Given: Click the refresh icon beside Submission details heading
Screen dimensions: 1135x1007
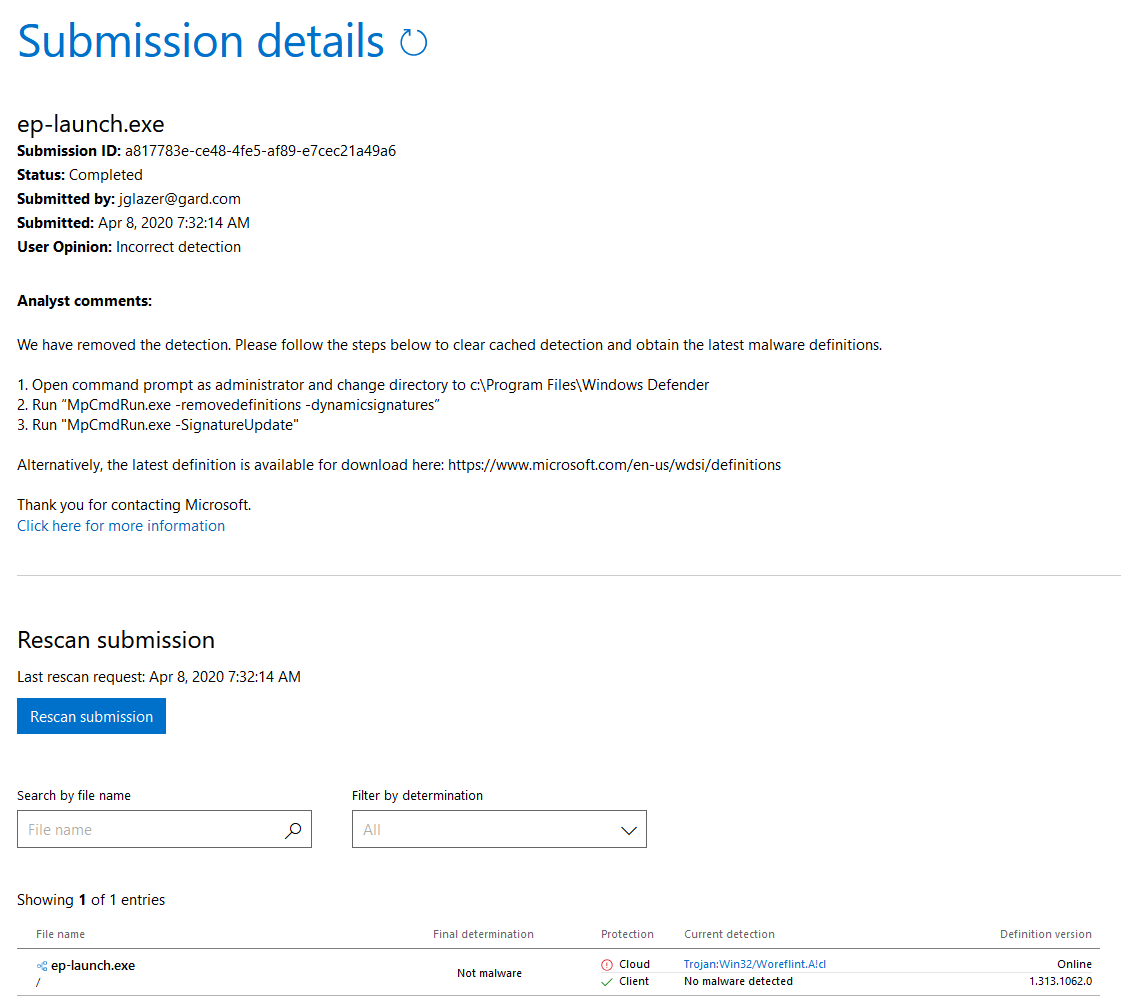Looking at the screenshot, I should [x=412, y=42].
